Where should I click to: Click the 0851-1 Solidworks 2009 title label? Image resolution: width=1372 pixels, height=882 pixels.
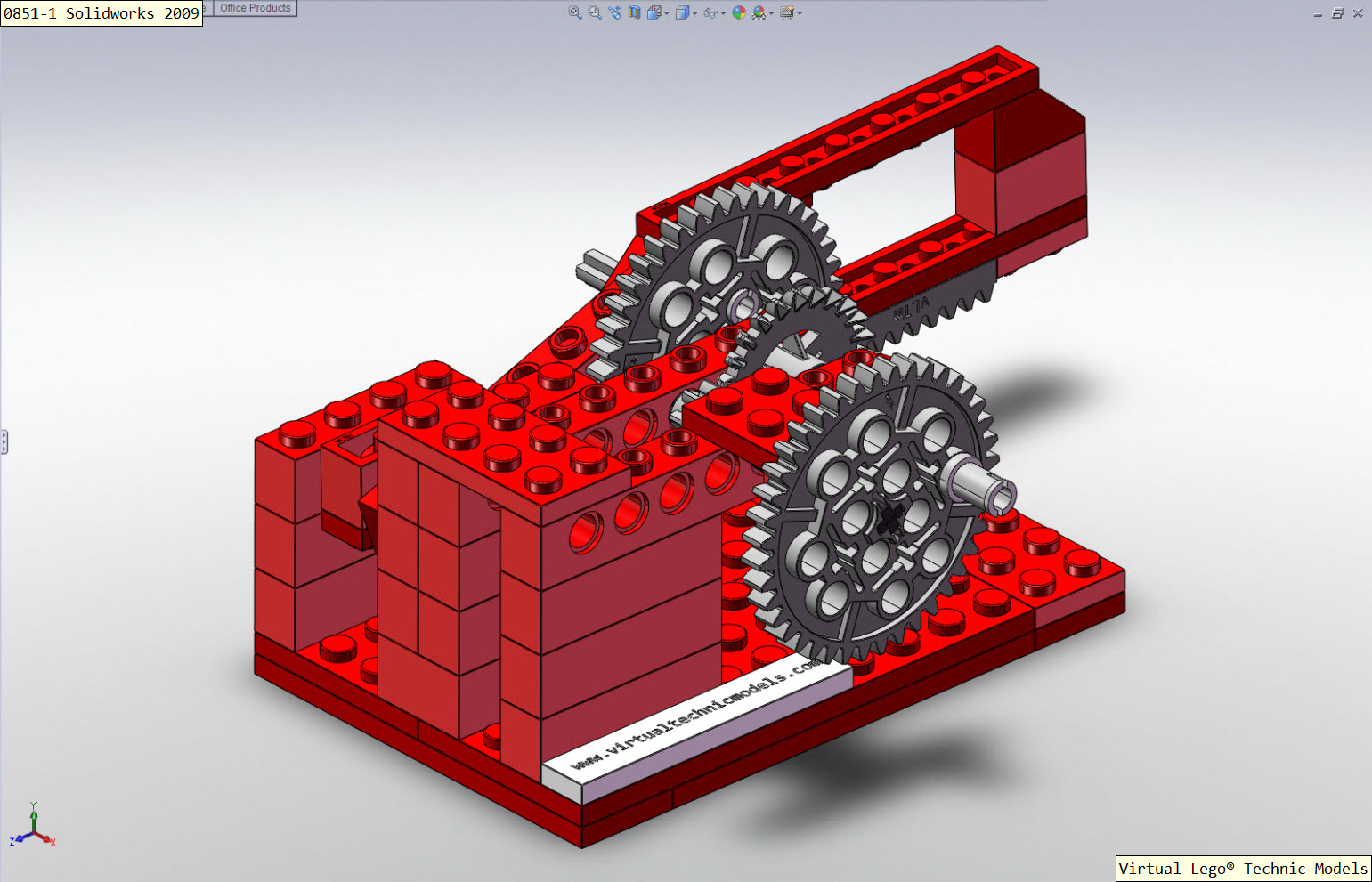[101, 12]
